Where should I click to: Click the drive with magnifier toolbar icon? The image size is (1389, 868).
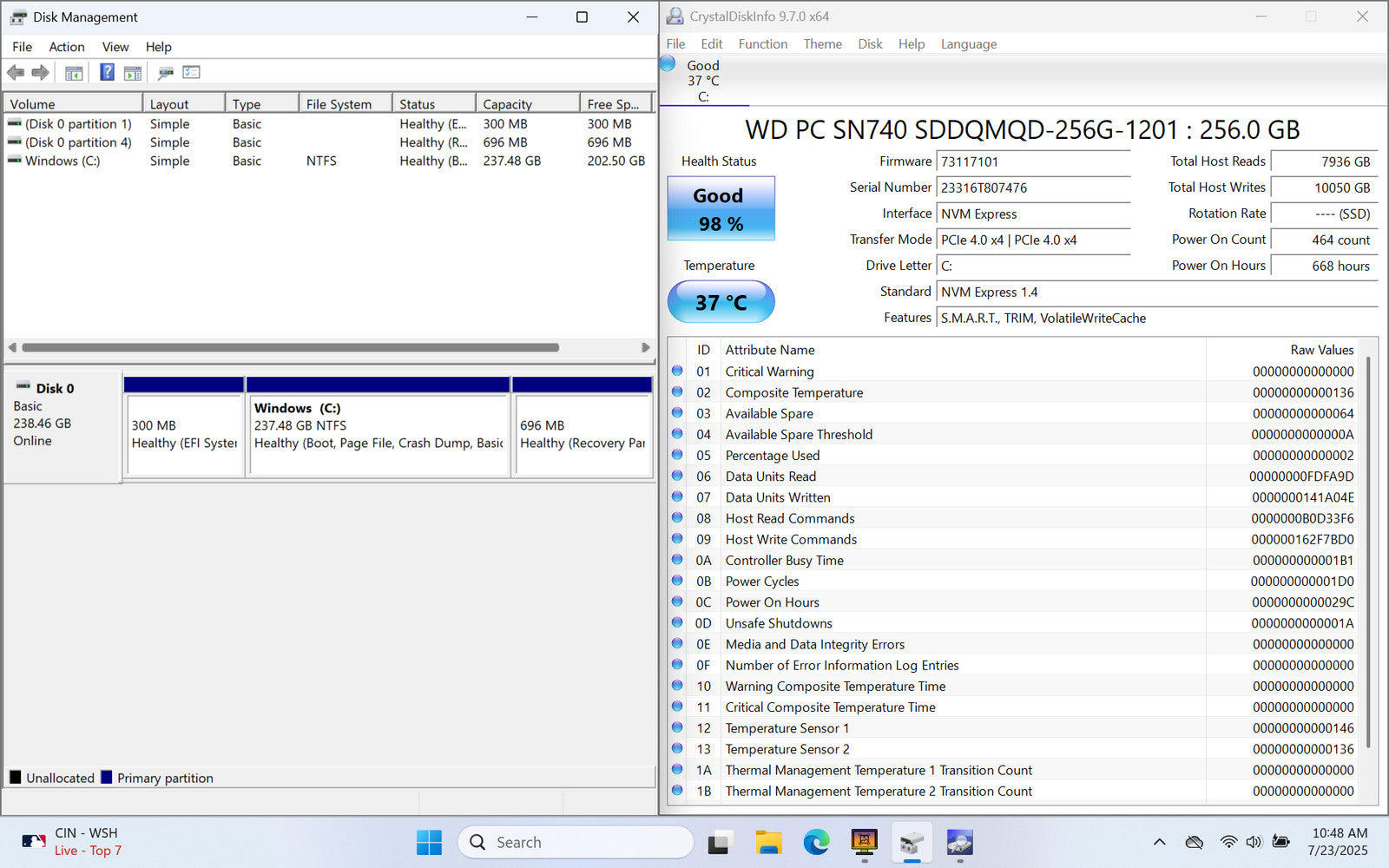pyautogui.click(x=166, y=73)
